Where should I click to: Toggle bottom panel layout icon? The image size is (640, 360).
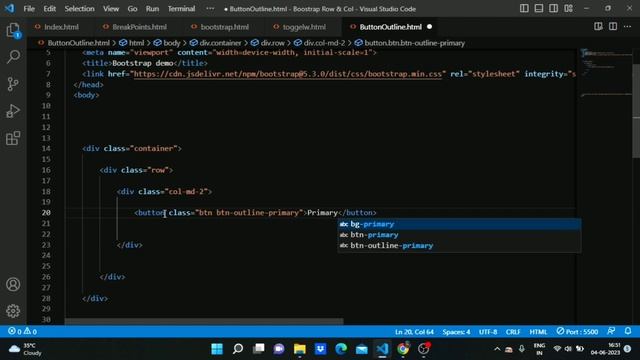pyautogui.click(x=539, y=9)
